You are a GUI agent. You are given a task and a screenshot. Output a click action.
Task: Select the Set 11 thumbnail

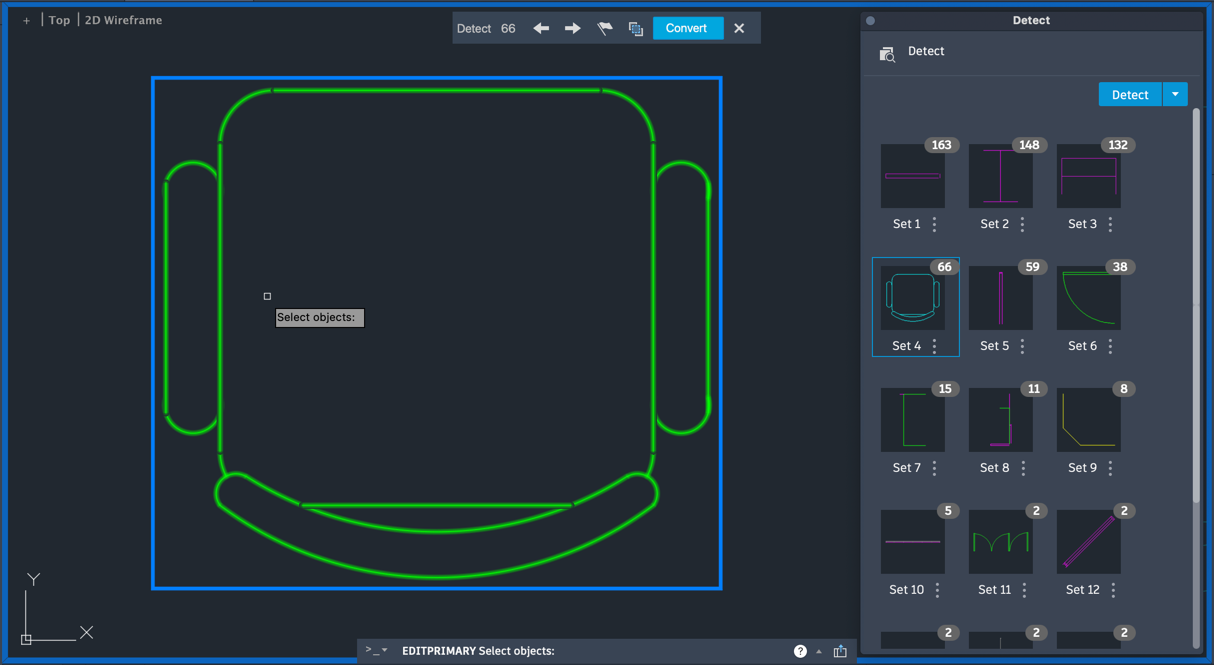1001,542
